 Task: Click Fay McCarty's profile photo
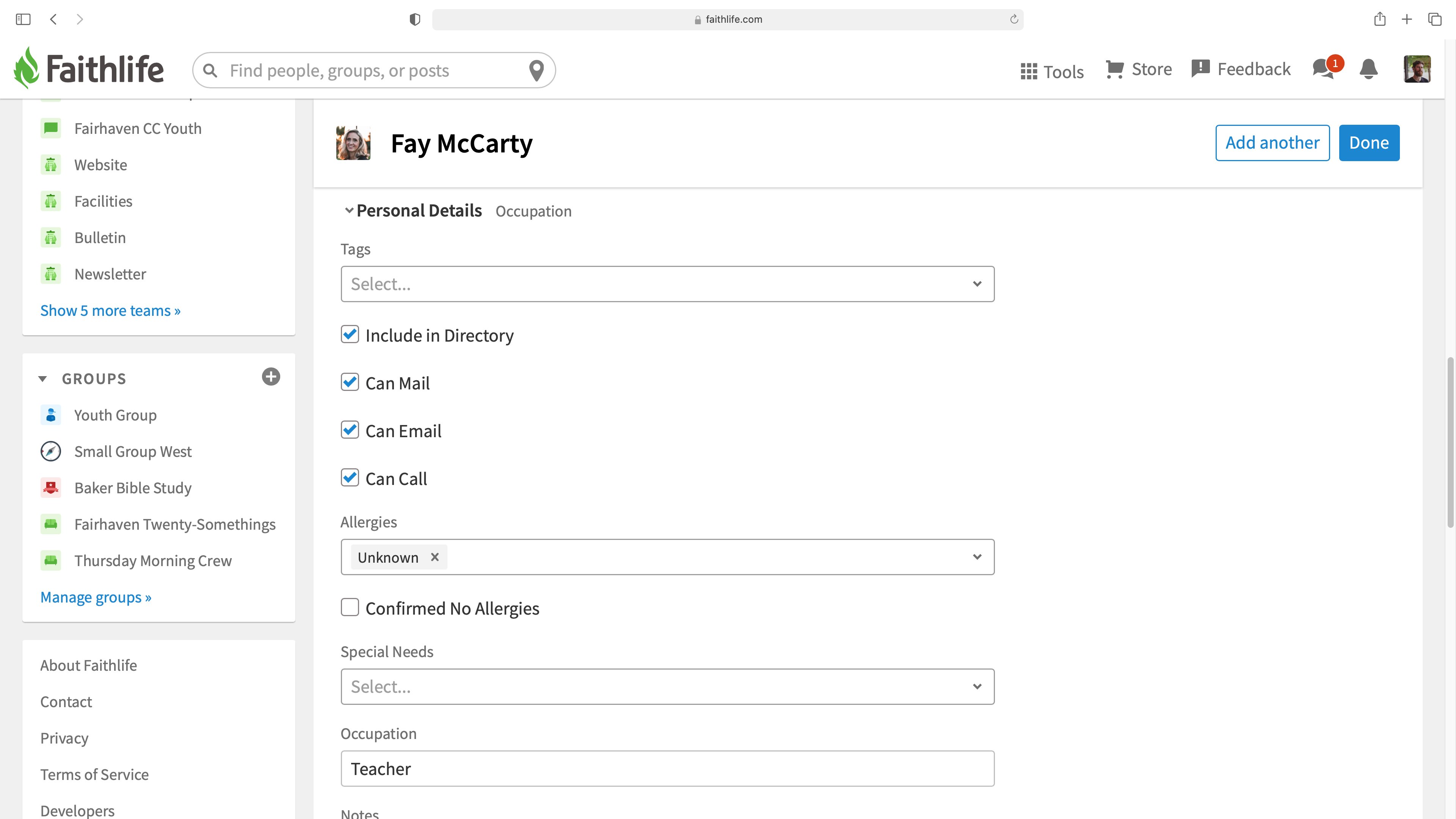tap(353, 143)
